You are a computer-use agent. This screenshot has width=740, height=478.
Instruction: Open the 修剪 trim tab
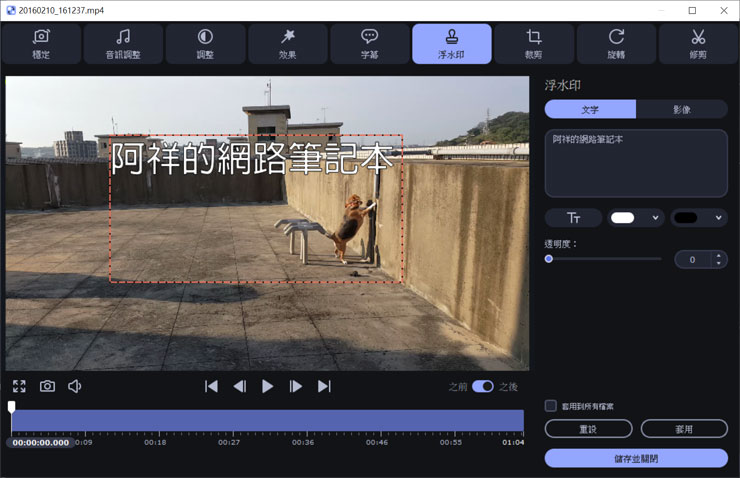(698, 44)
